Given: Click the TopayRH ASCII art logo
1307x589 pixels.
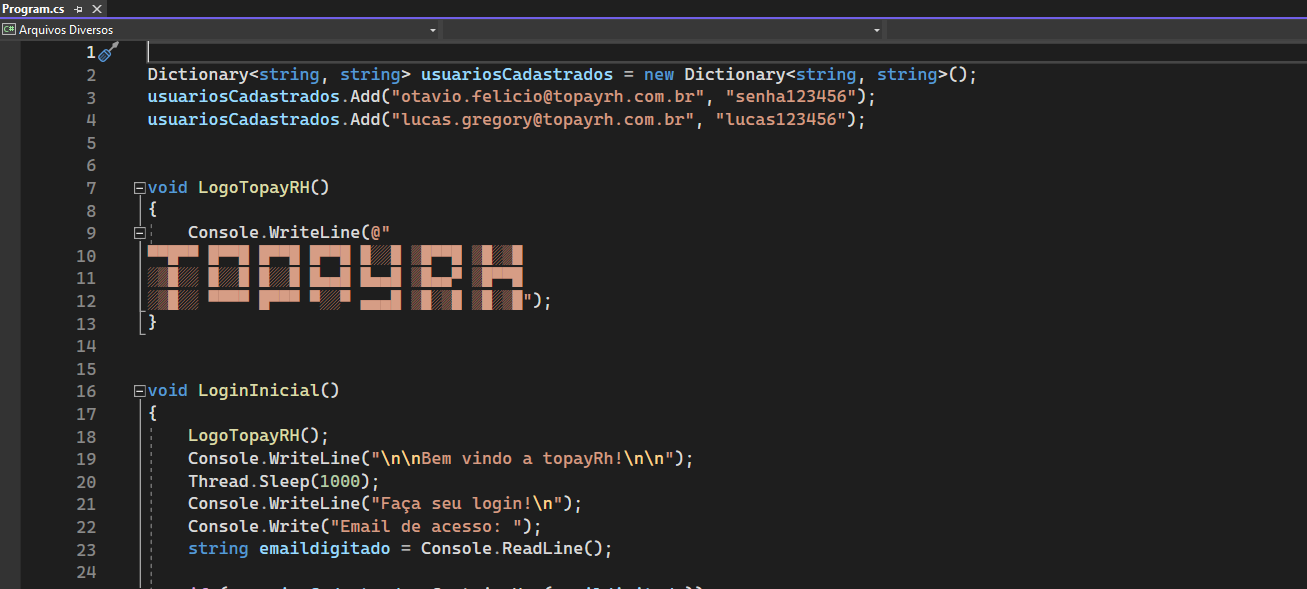Looking at the screenshot, I should [x=336, y=278].
